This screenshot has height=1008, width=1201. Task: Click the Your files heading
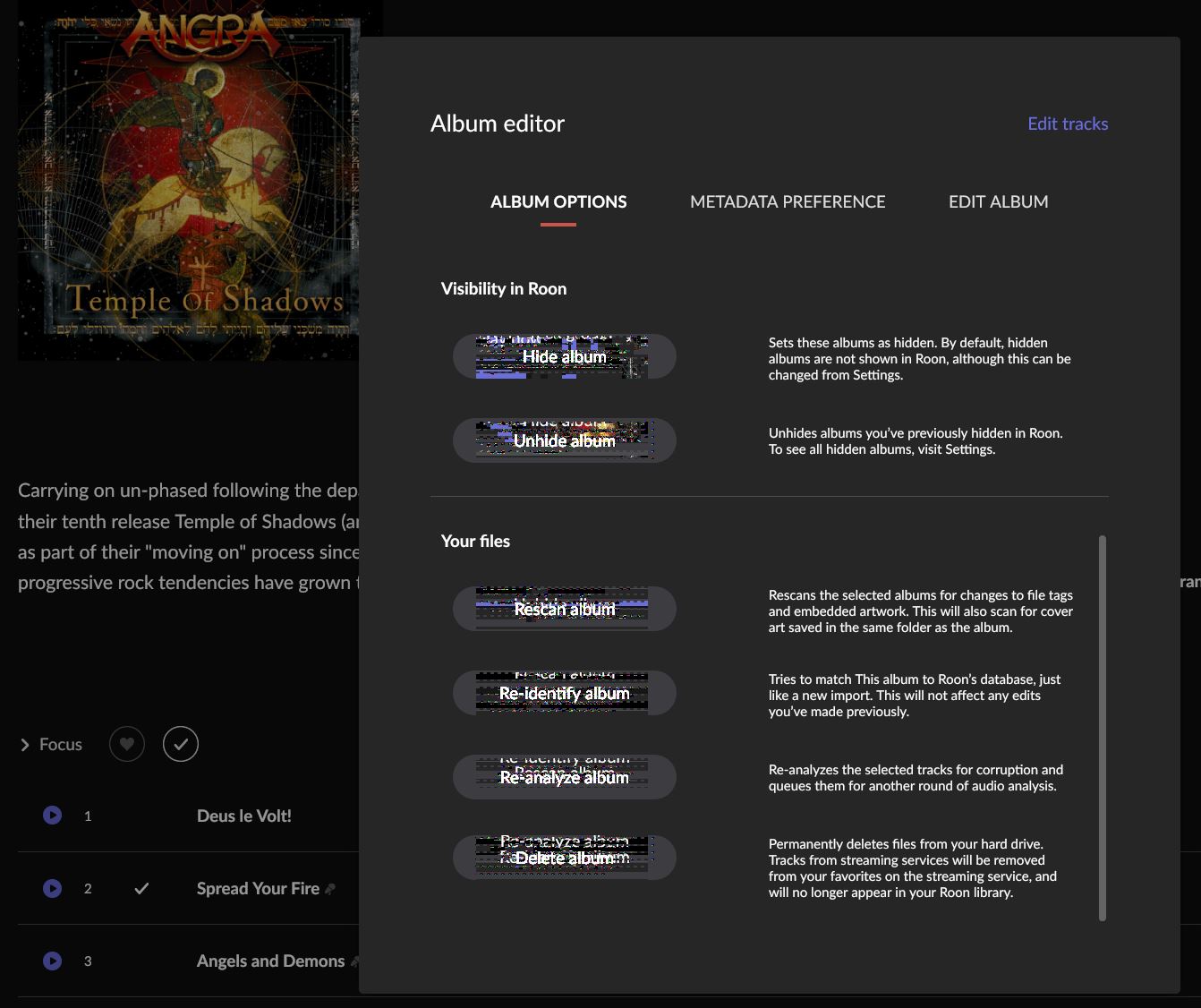pyautogui.click(x=475, y=541)
